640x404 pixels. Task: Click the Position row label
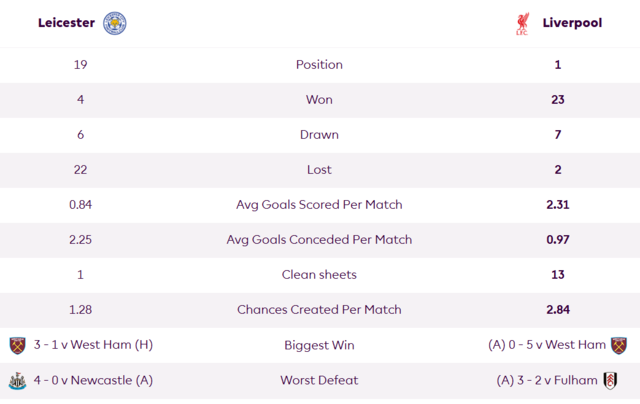(319, 64)
